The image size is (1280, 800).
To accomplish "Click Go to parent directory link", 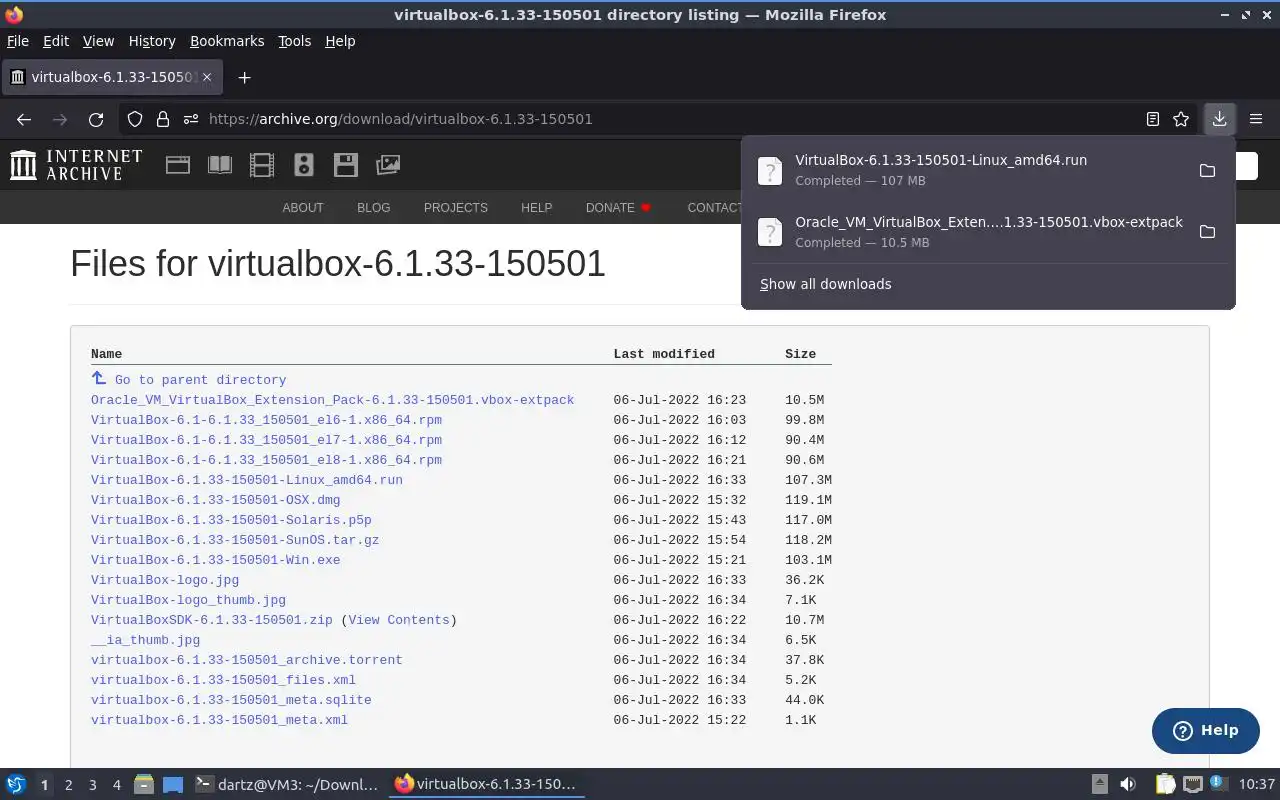I will [x=200, y=380].
